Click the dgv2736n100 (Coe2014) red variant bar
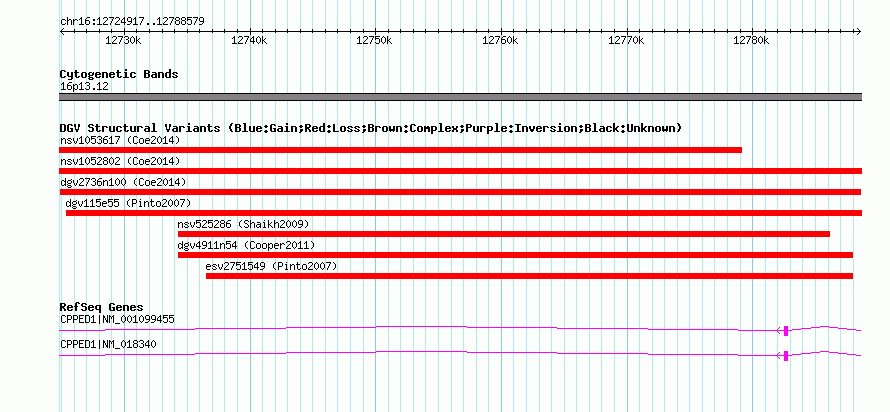This screenshot has width=890, height=412. tap(460, 192)
